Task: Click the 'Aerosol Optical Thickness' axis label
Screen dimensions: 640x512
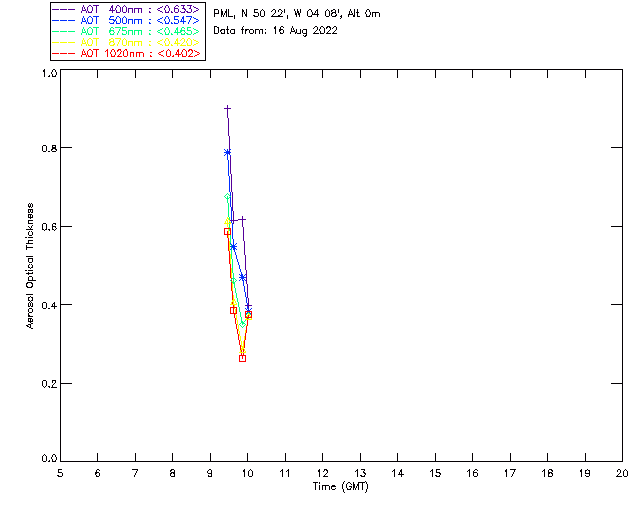Action: coord(29,266)
